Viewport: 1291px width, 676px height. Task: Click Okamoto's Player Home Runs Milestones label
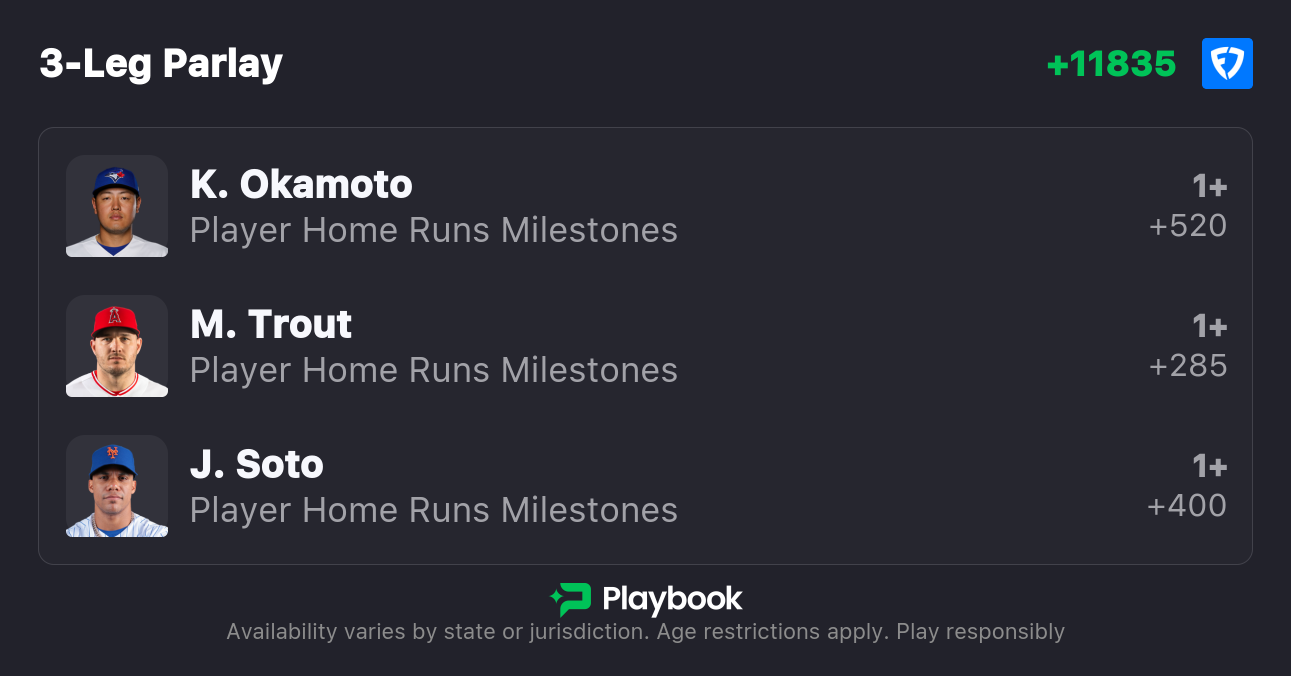click(x=434, y=230)
